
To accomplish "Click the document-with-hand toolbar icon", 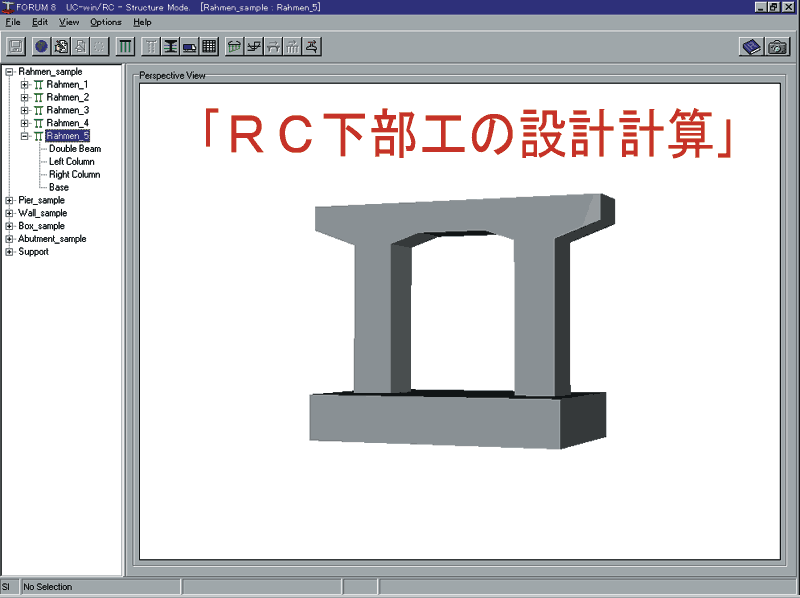I will pyautogui.click(x=61, y=46).
